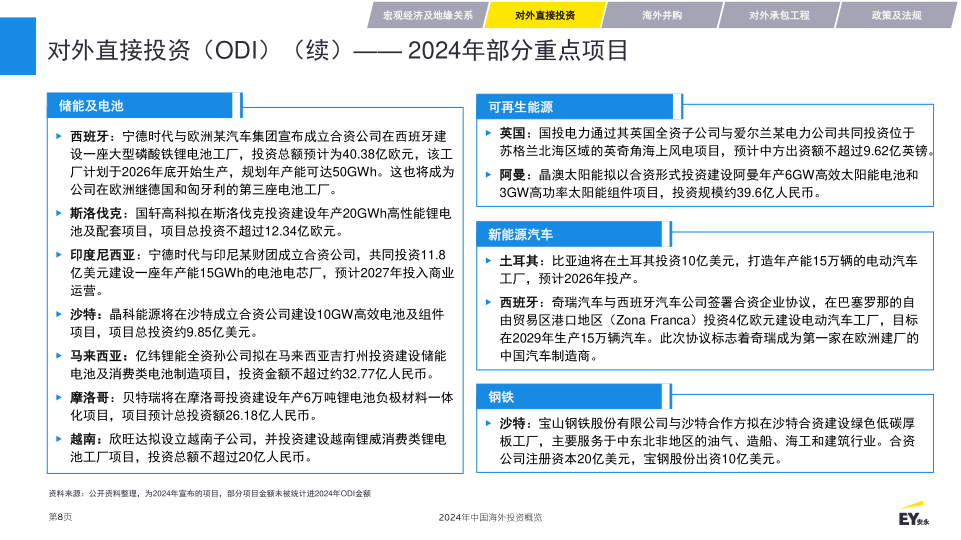Click the 沙特 bullet about 宝山钢铁

(707, 441)
